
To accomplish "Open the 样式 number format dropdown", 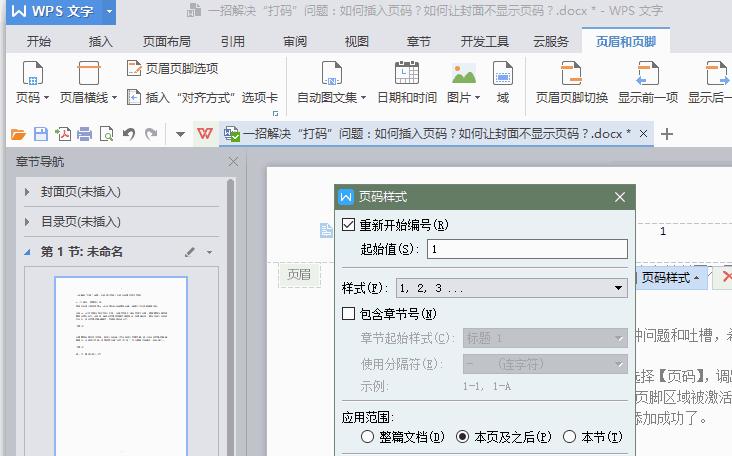I will tap(511, 288).
